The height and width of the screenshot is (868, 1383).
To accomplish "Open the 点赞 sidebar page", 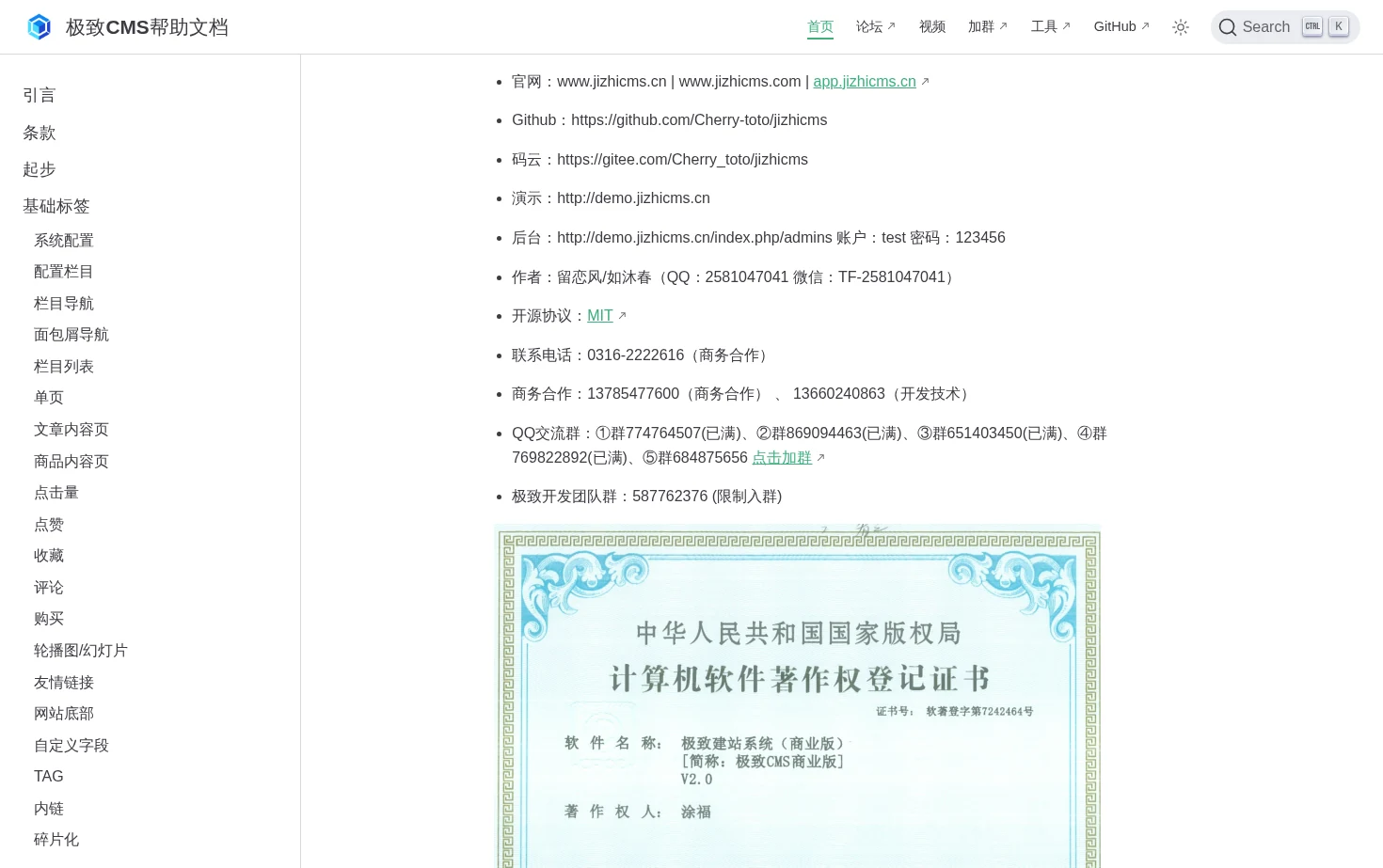I will tap(49, 525).
